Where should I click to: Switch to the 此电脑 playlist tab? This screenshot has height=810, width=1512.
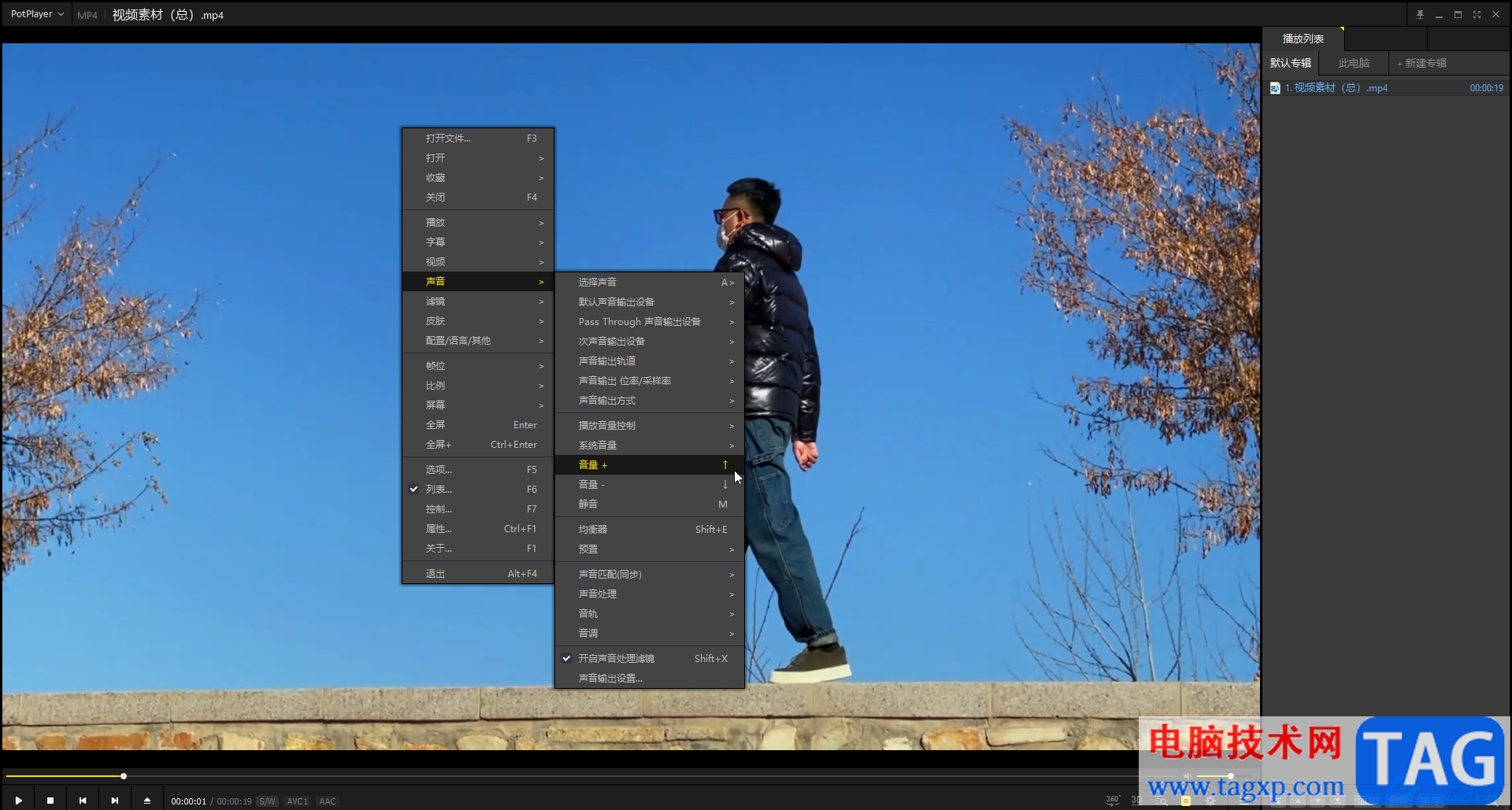coord(1354,63)
